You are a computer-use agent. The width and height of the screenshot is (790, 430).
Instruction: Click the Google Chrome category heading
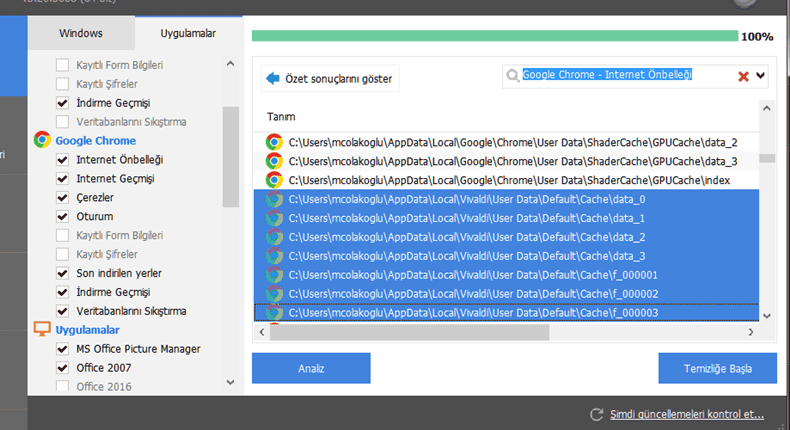pyautogui.click(x=96, y=141)
